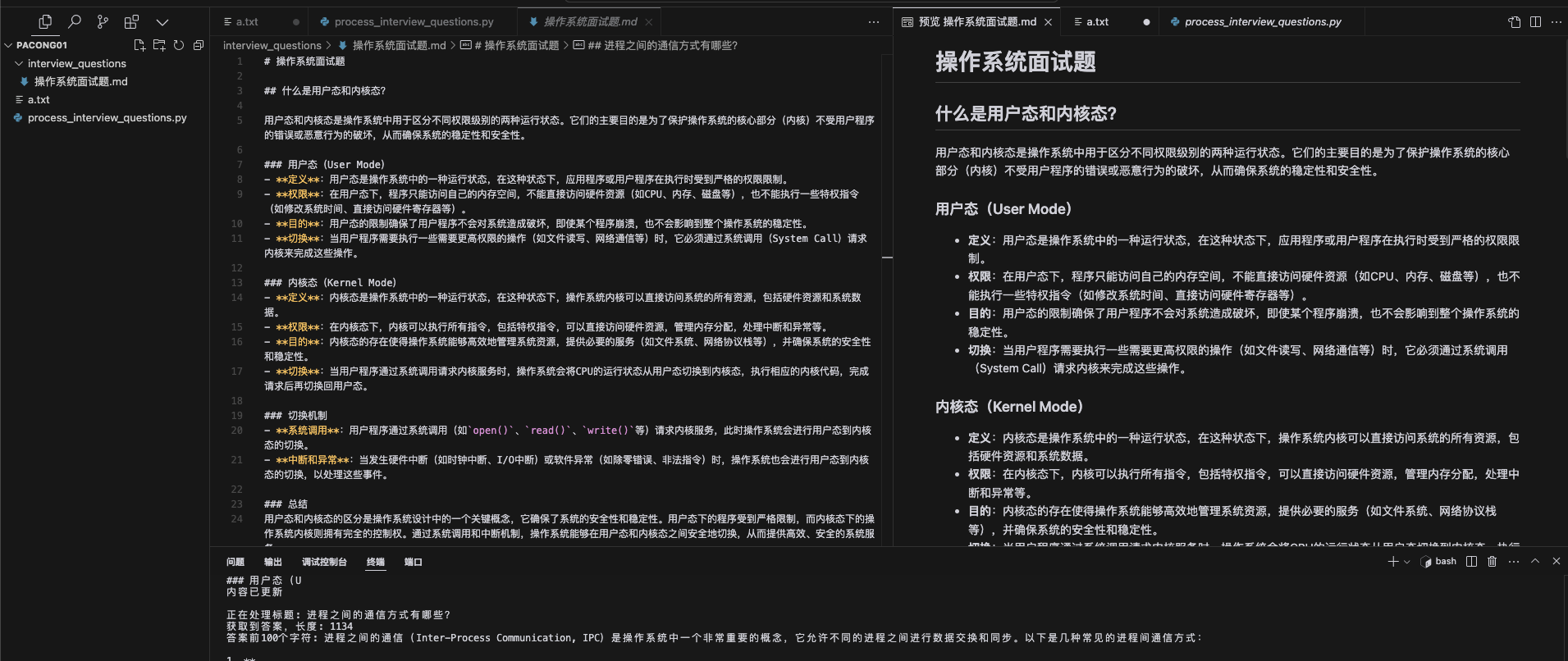Switch to the 输出 panel tab
Image resolution: width=1568 pixels, height=661 pixels.
tap(272, 562)
